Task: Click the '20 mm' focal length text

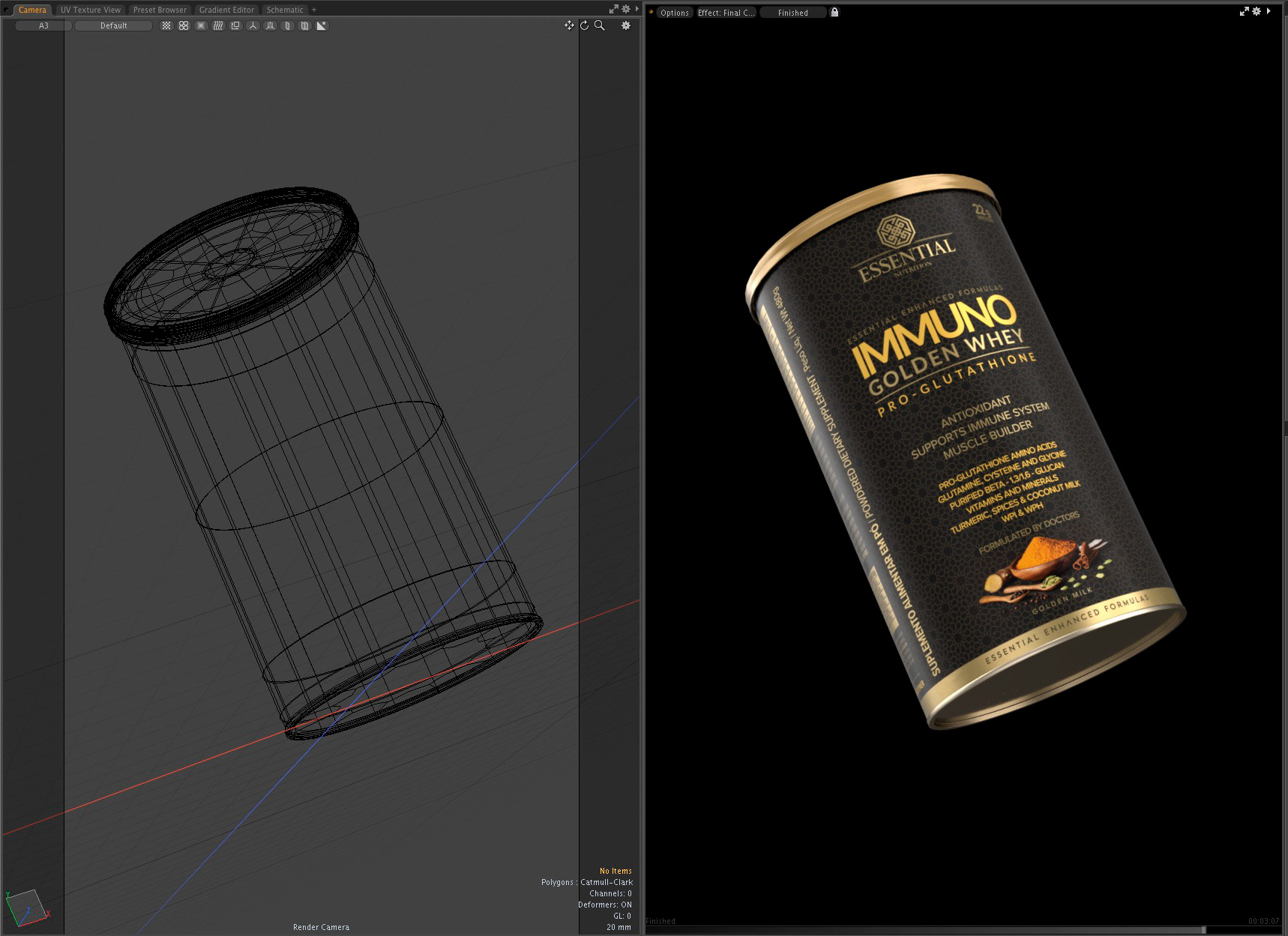Action: click(619, 927)
